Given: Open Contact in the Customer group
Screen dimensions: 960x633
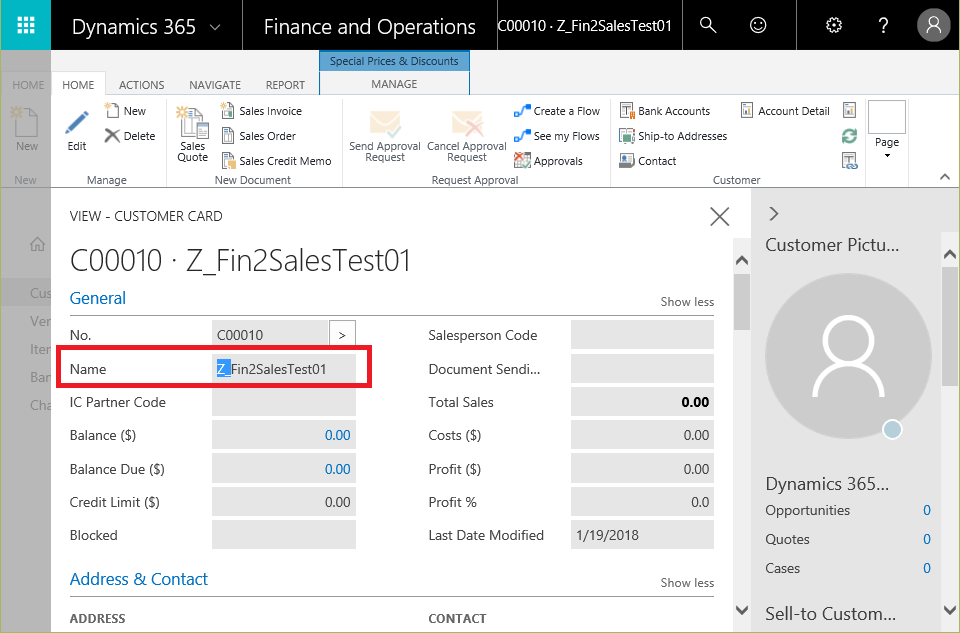Looking at the screenshot, I should (648, 161).
